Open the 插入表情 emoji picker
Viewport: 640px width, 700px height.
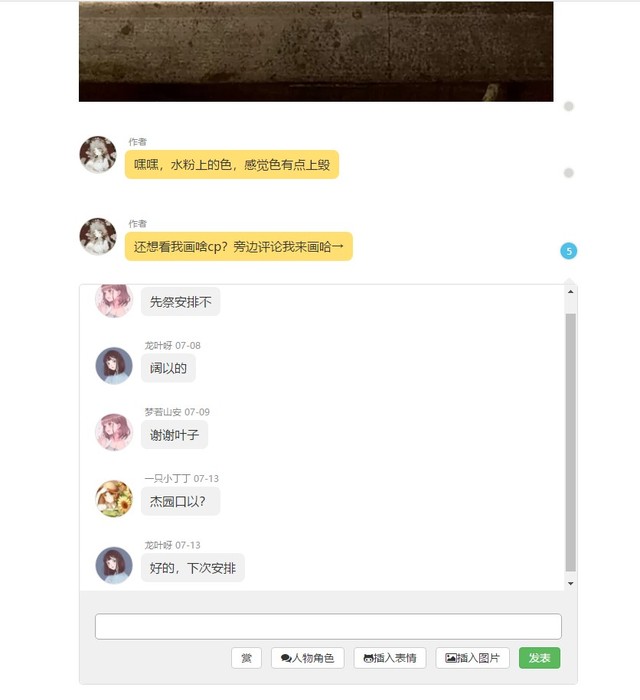390,658
